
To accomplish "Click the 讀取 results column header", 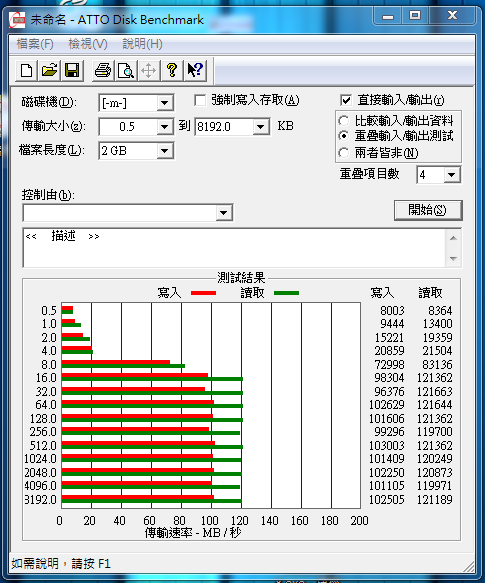I will coord(430,293).
